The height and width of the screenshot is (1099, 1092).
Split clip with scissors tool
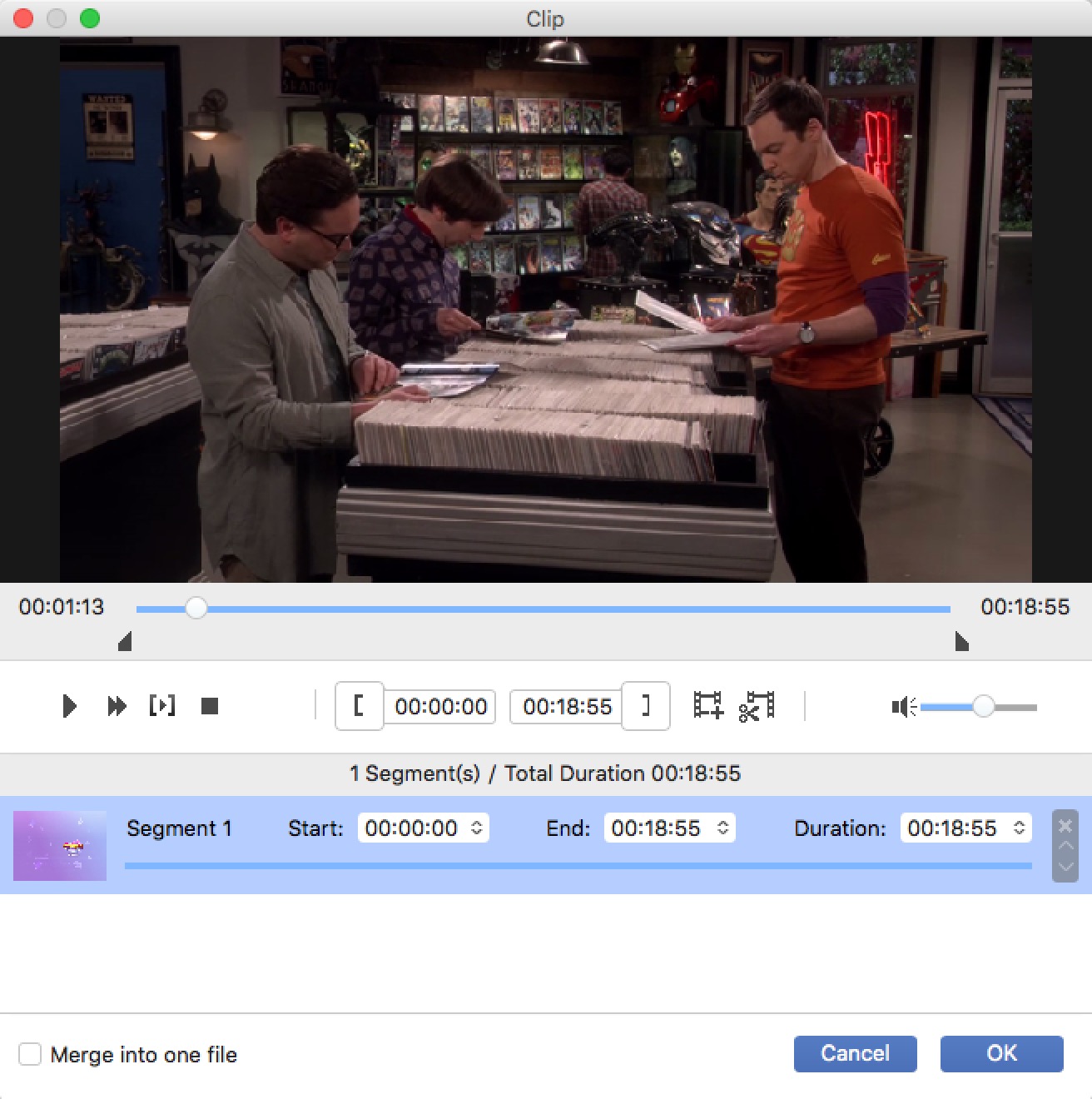click(756, 706)
